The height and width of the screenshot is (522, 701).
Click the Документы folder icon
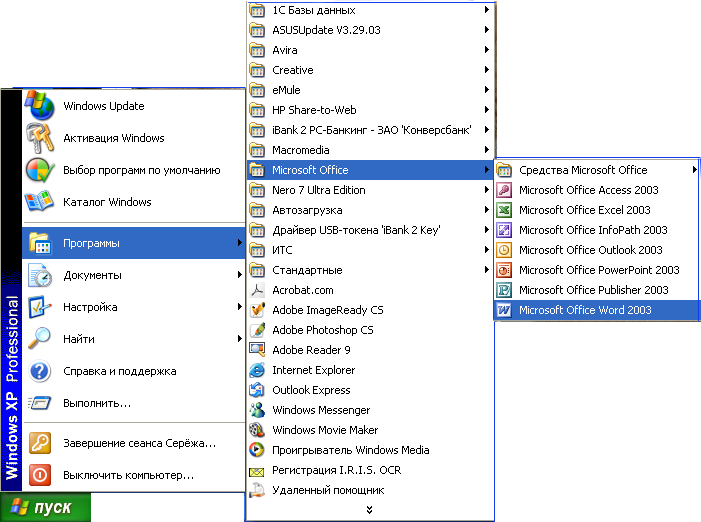tap(40, 275)
